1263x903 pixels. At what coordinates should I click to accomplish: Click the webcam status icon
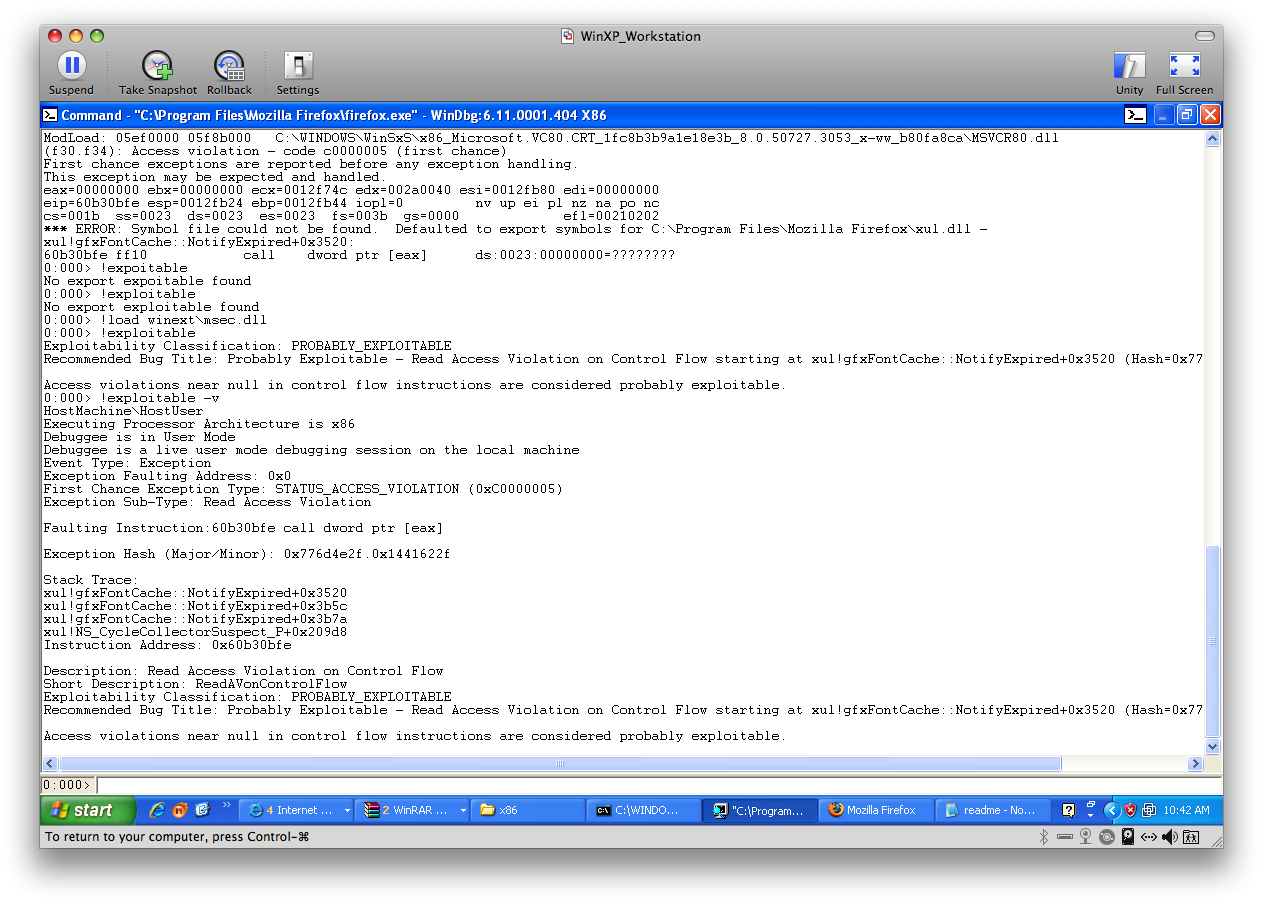click(1086, 837)
